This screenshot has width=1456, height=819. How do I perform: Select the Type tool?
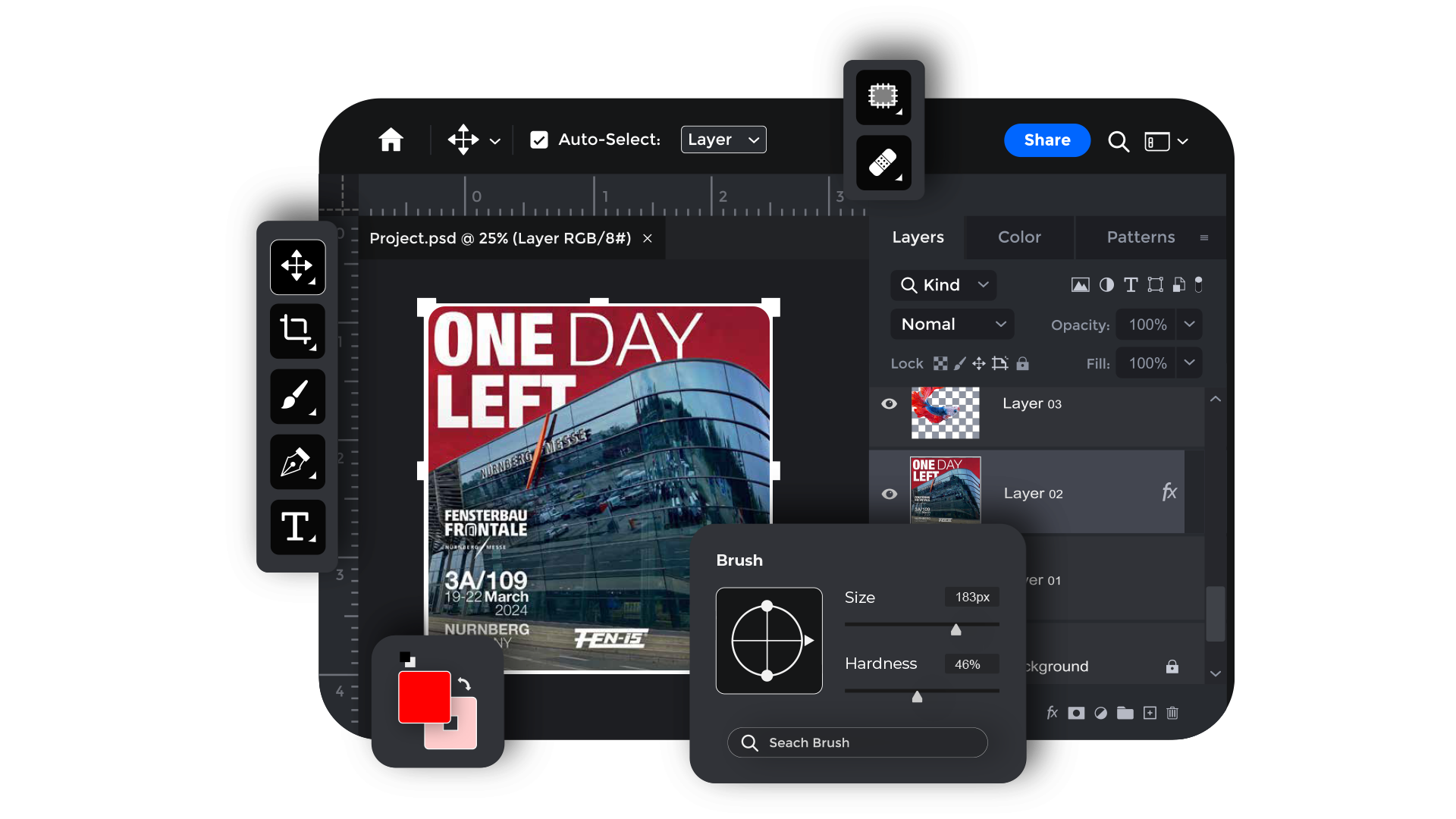(297, 526)
